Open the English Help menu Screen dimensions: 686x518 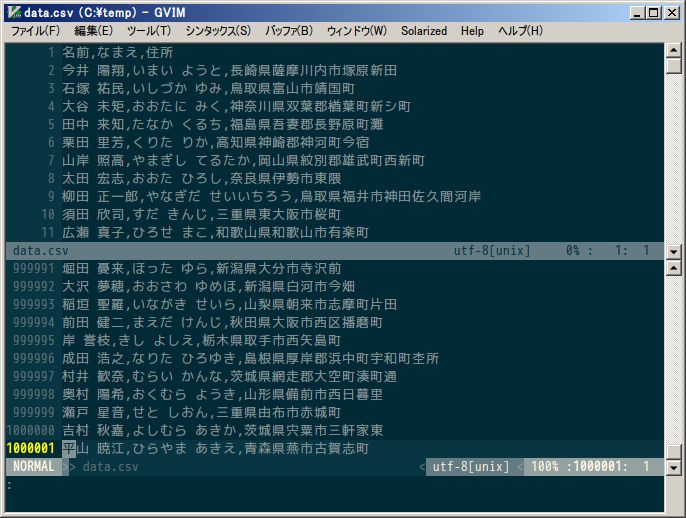pos(472,31)
